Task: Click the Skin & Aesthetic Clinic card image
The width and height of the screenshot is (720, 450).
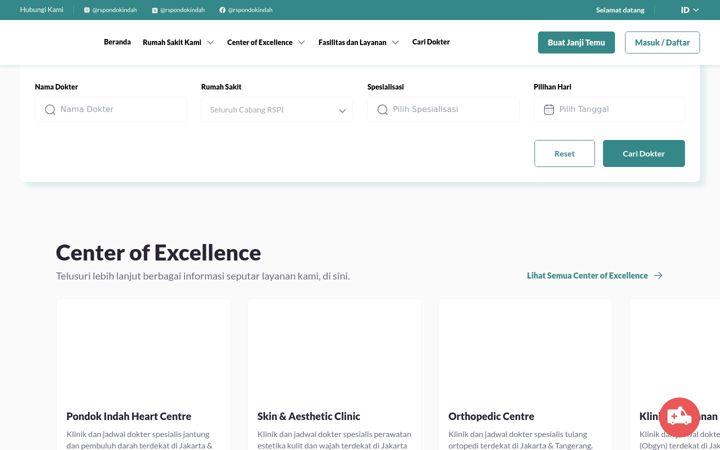Action: point(334,350)
